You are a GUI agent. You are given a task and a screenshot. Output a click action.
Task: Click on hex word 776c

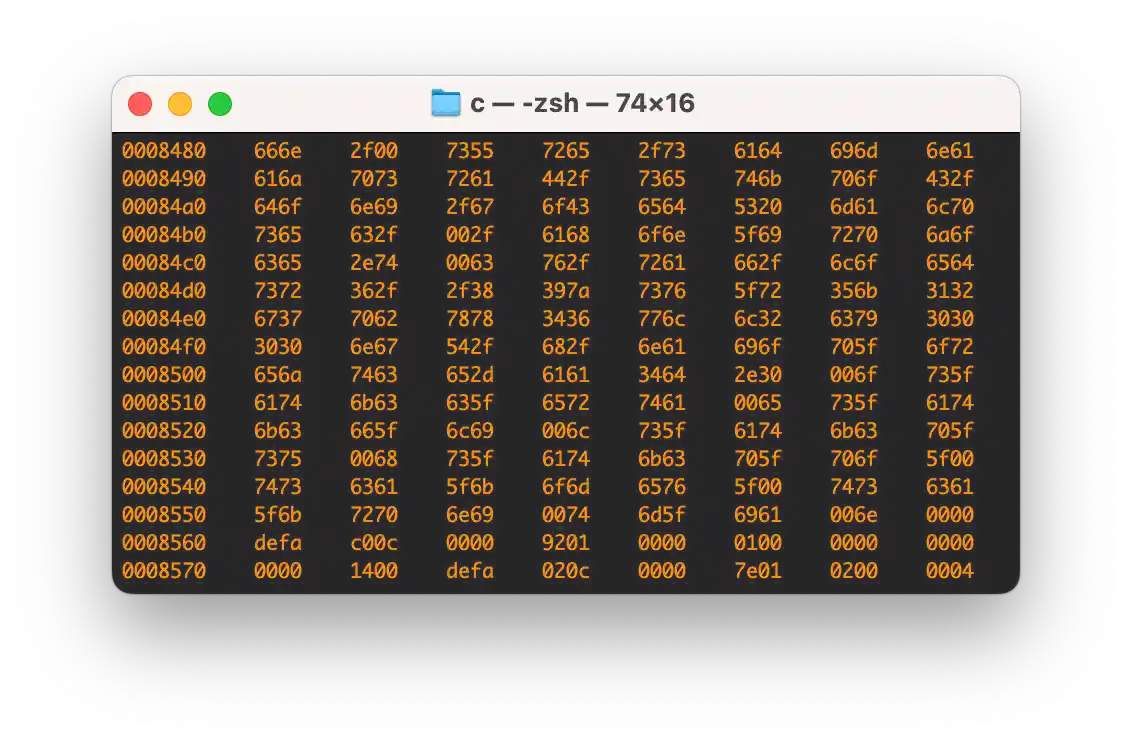coord(662,319)
